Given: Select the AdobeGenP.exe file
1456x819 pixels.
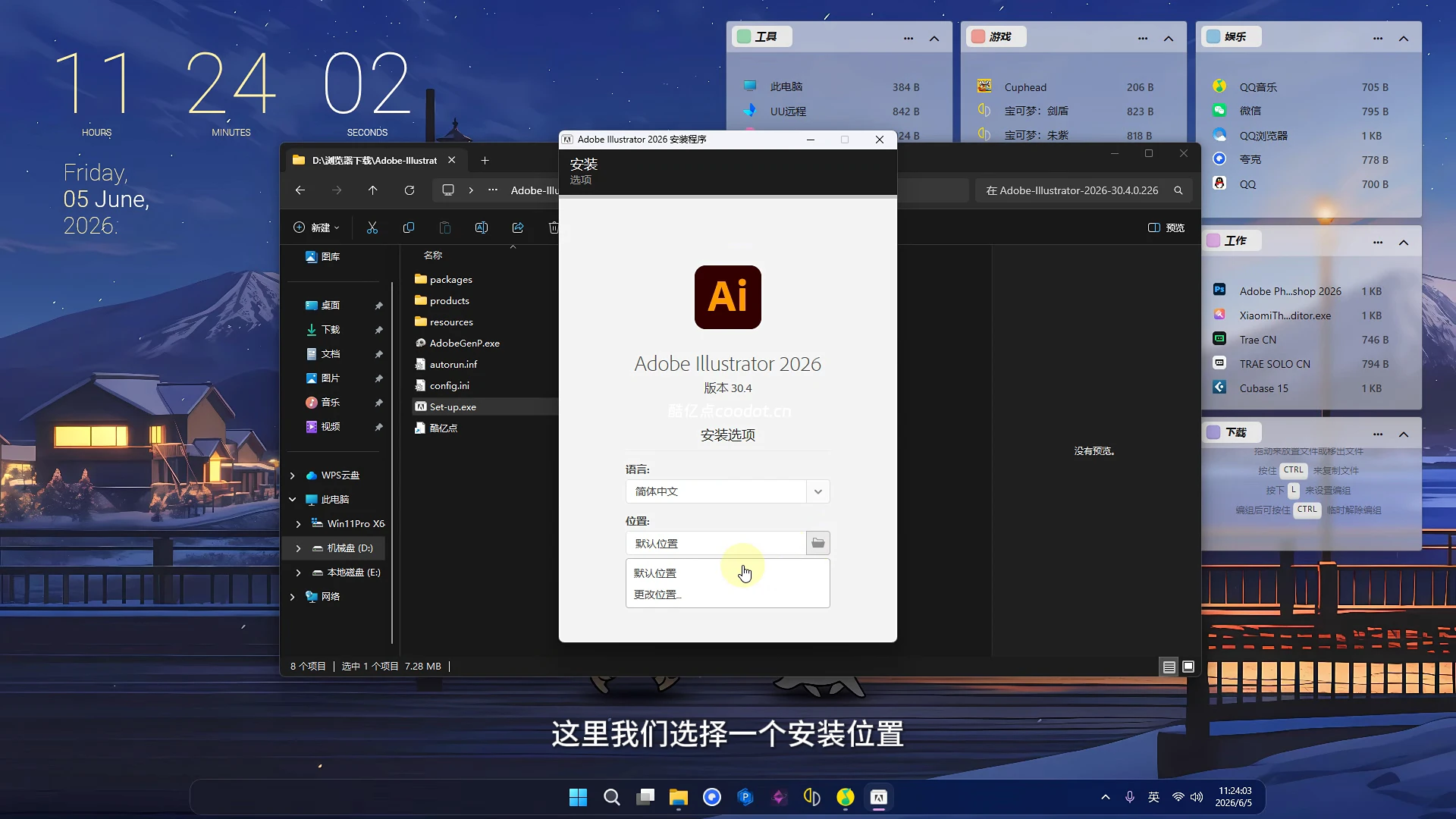Looking at the screenshot, I should (457, 343).
